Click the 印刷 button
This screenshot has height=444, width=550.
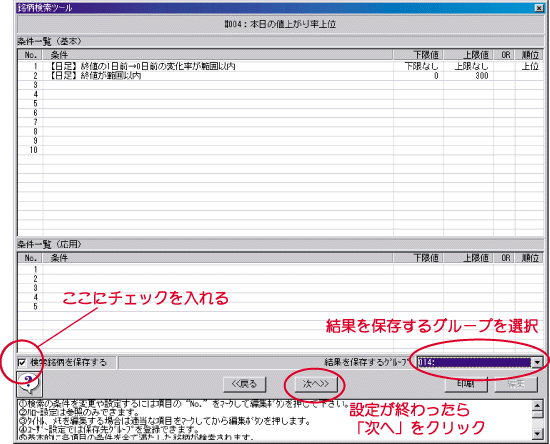coord(466,384)
